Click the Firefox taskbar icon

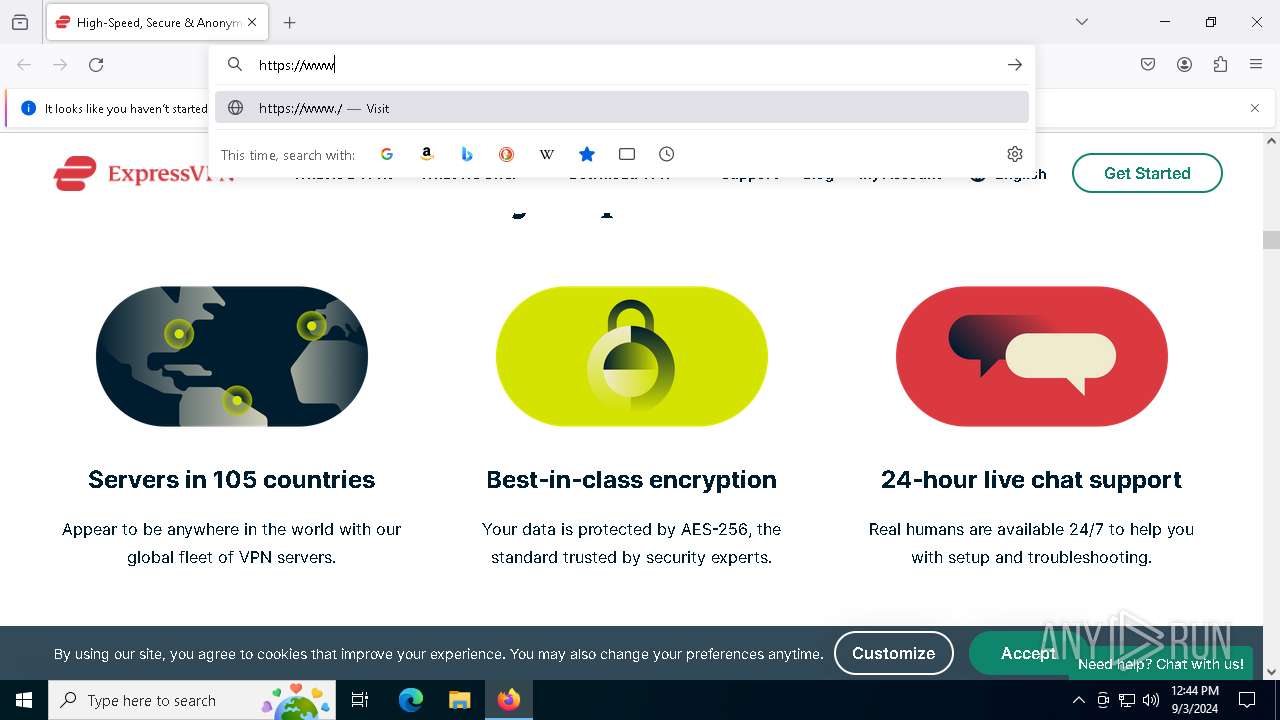pos(509,700)
